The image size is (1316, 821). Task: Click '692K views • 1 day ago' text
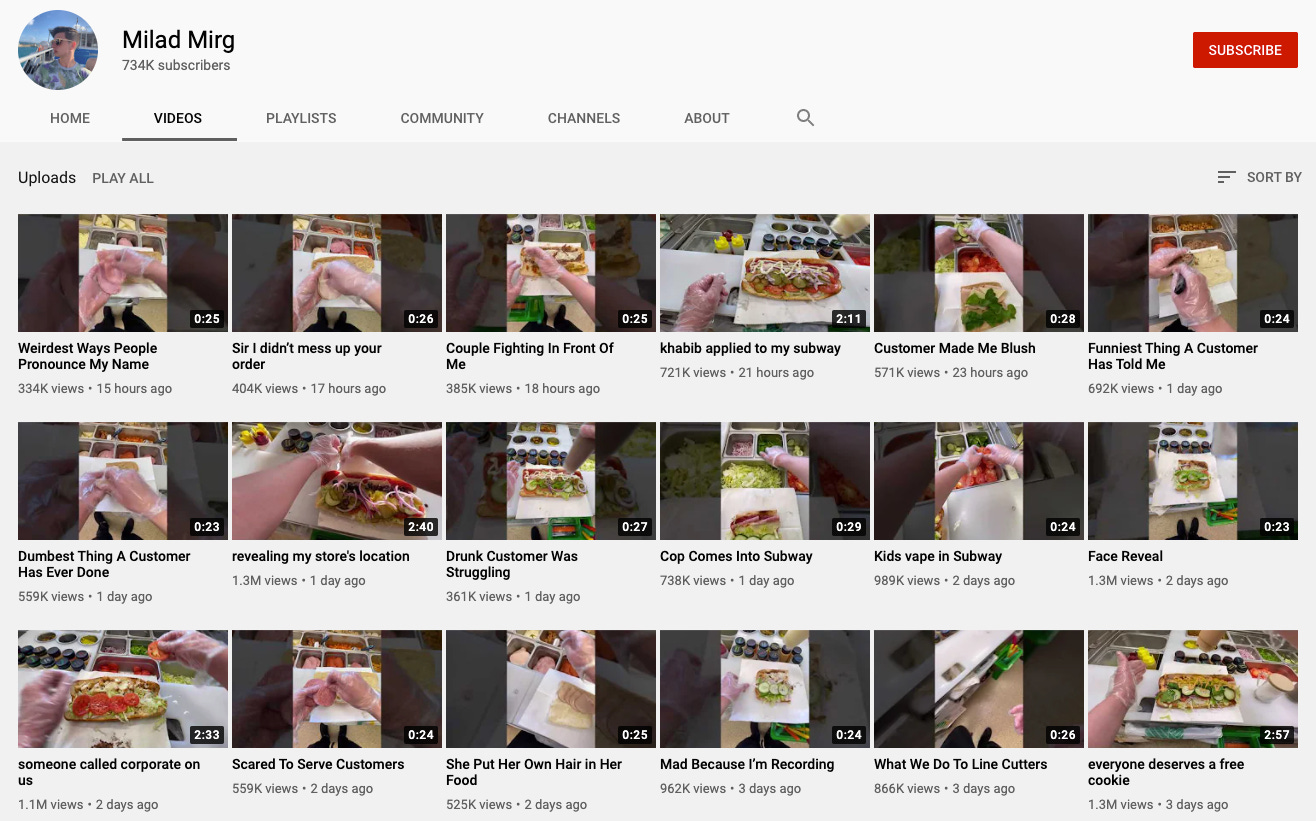coord(1155,388)
